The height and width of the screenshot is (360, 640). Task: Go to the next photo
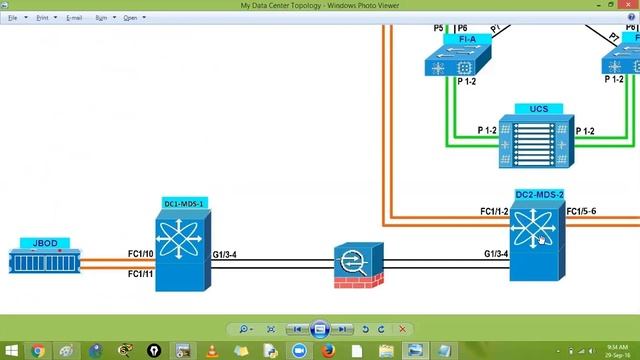pos(342,329)
